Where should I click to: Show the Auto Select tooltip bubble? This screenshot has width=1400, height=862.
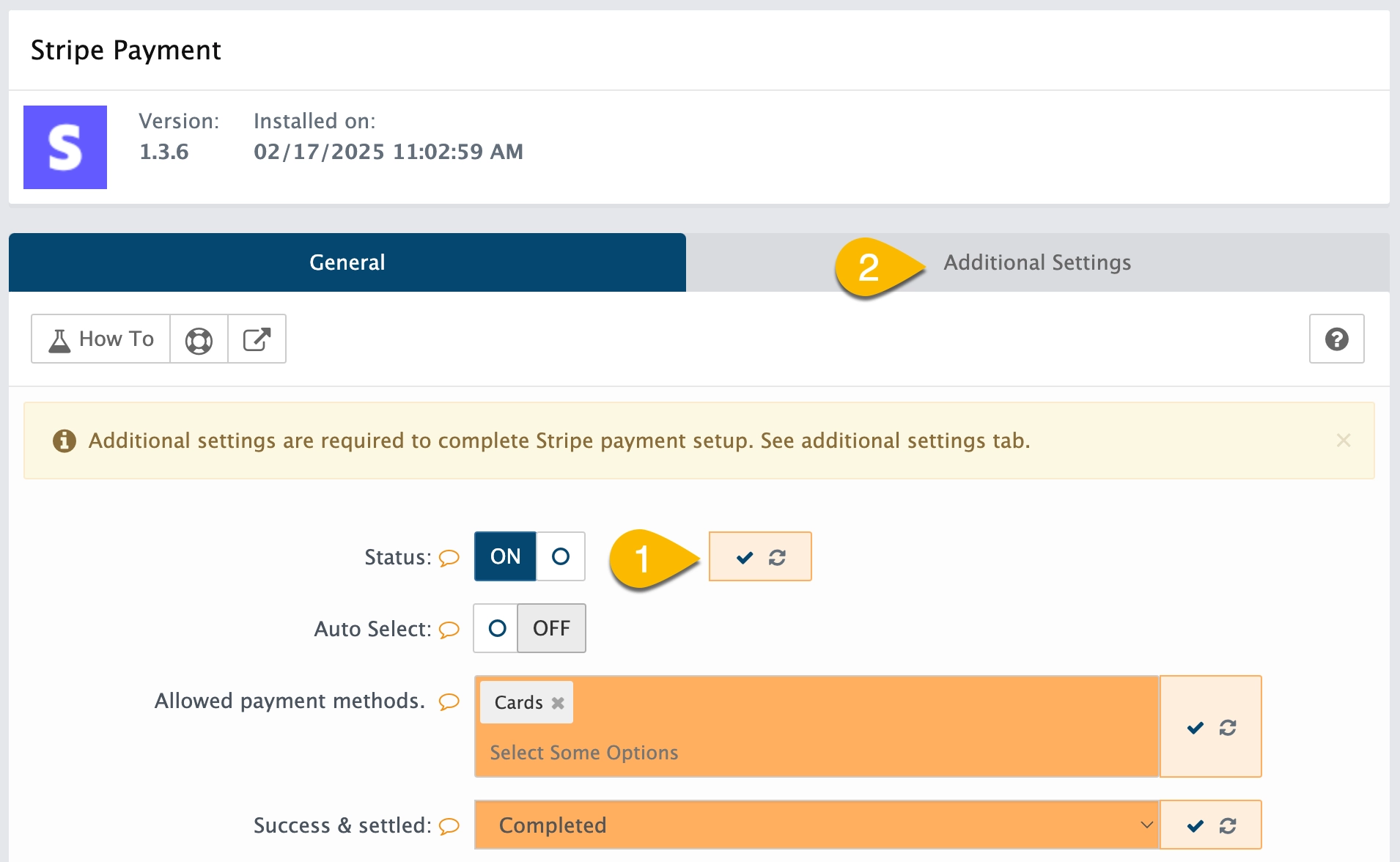(x=449, y=630)
